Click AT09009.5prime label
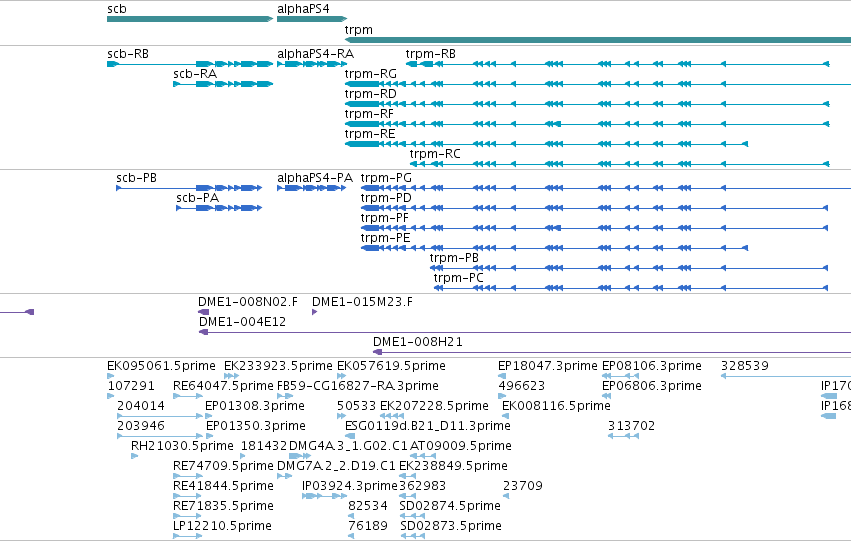This screenshot has height=541, width=851. click(x=461, y=446)
